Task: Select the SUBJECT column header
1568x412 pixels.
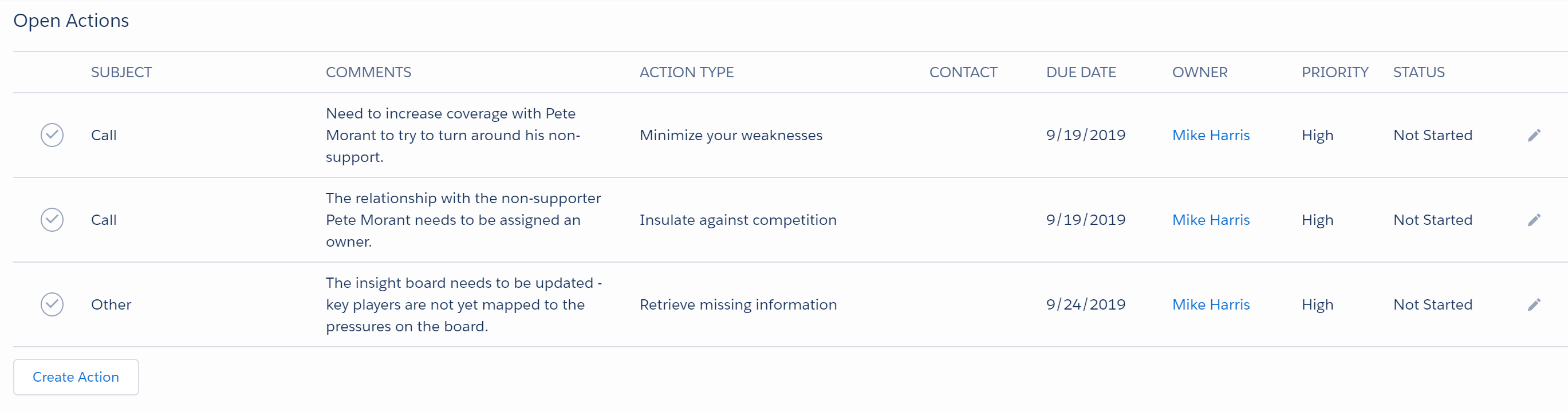Action: click(122, 73)
